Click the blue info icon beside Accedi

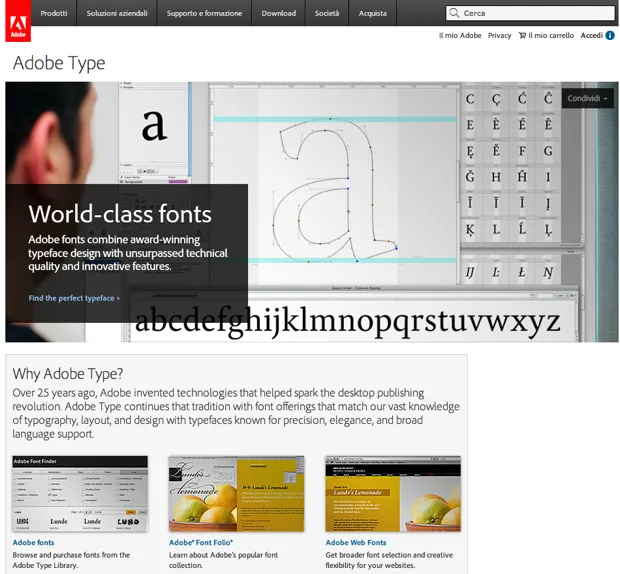(610, 36)
